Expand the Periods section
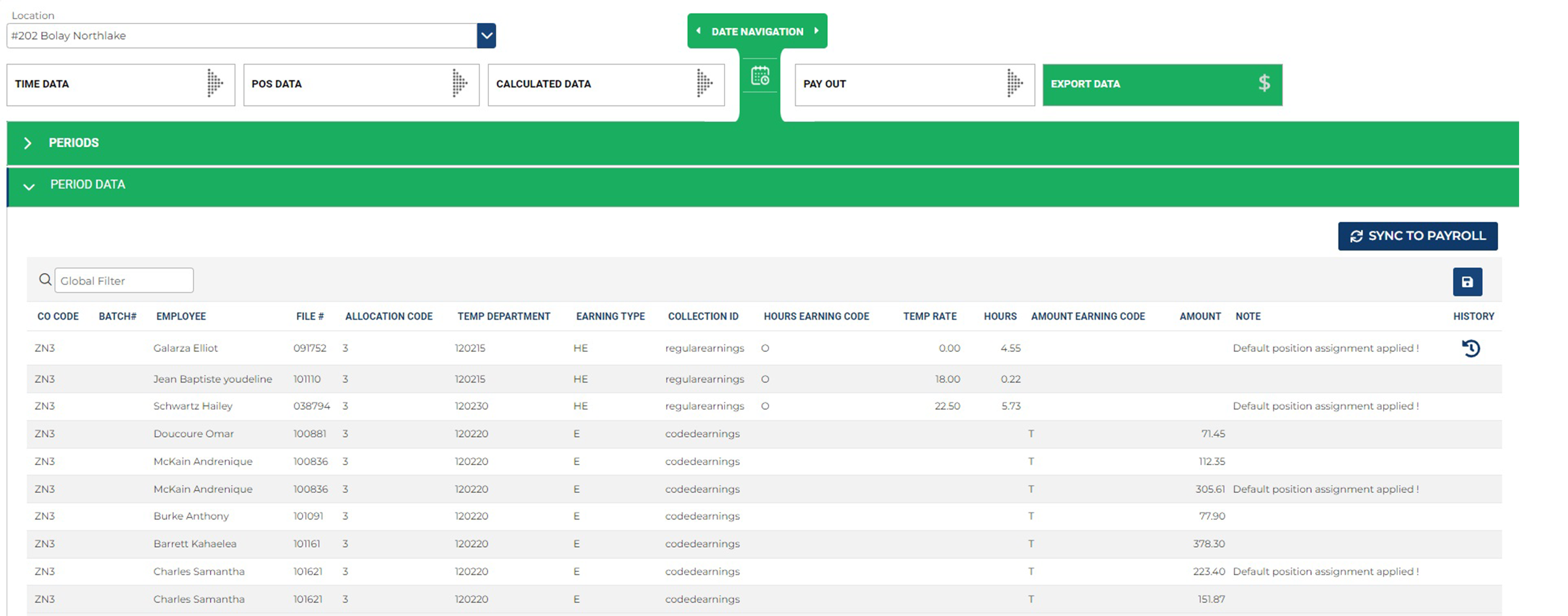 point(27,143)
